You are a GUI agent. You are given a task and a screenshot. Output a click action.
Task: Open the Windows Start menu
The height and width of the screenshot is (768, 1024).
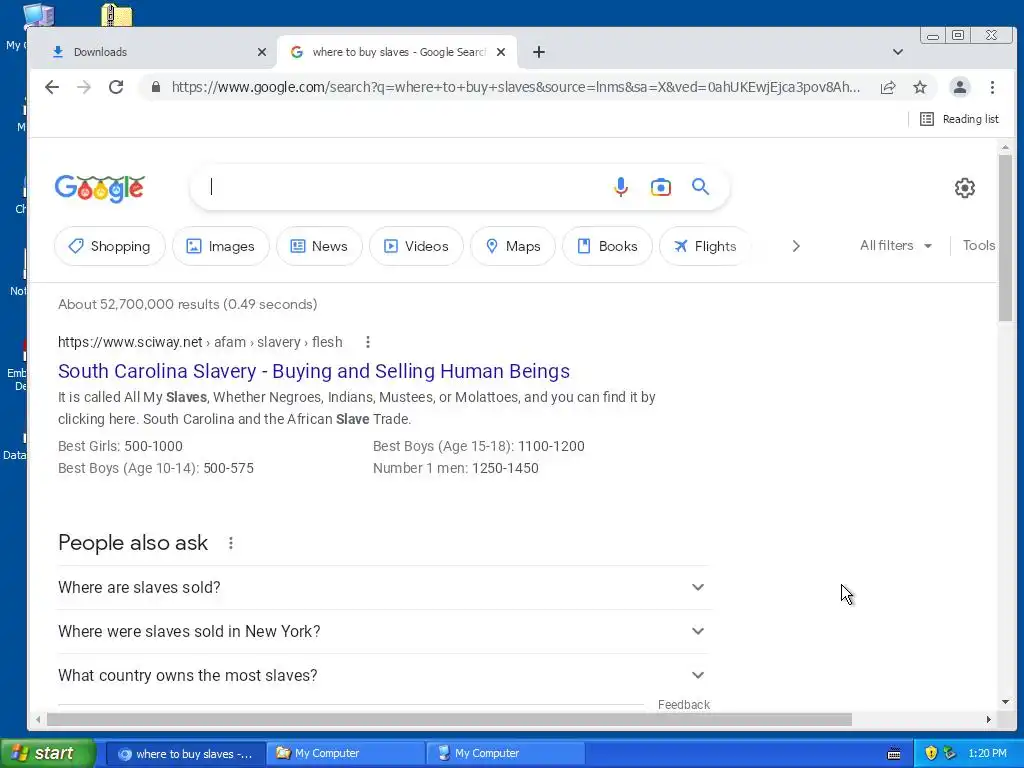pos(47,754)
